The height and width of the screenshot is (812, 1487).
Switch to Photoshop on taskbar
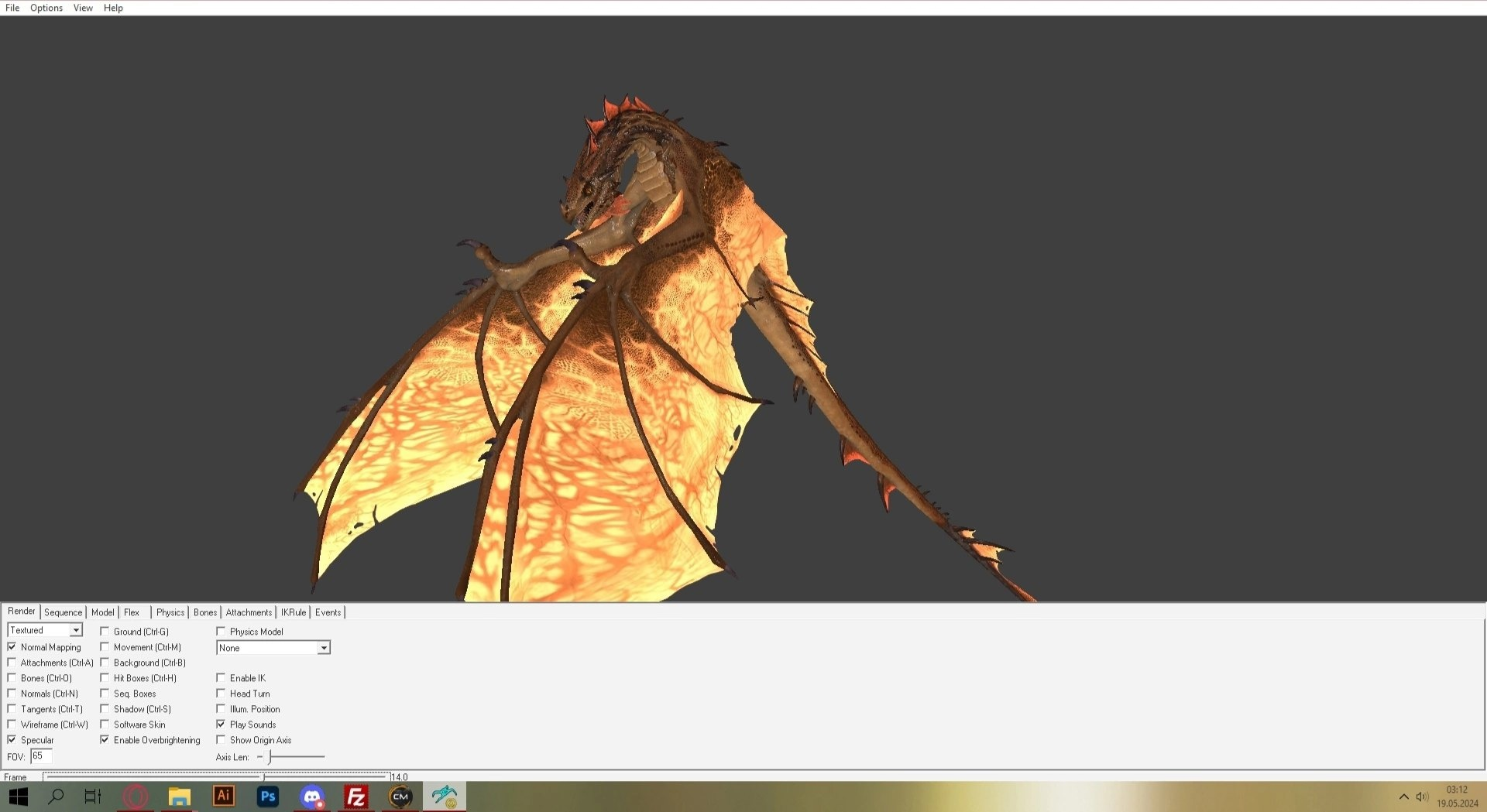[268, 796]
